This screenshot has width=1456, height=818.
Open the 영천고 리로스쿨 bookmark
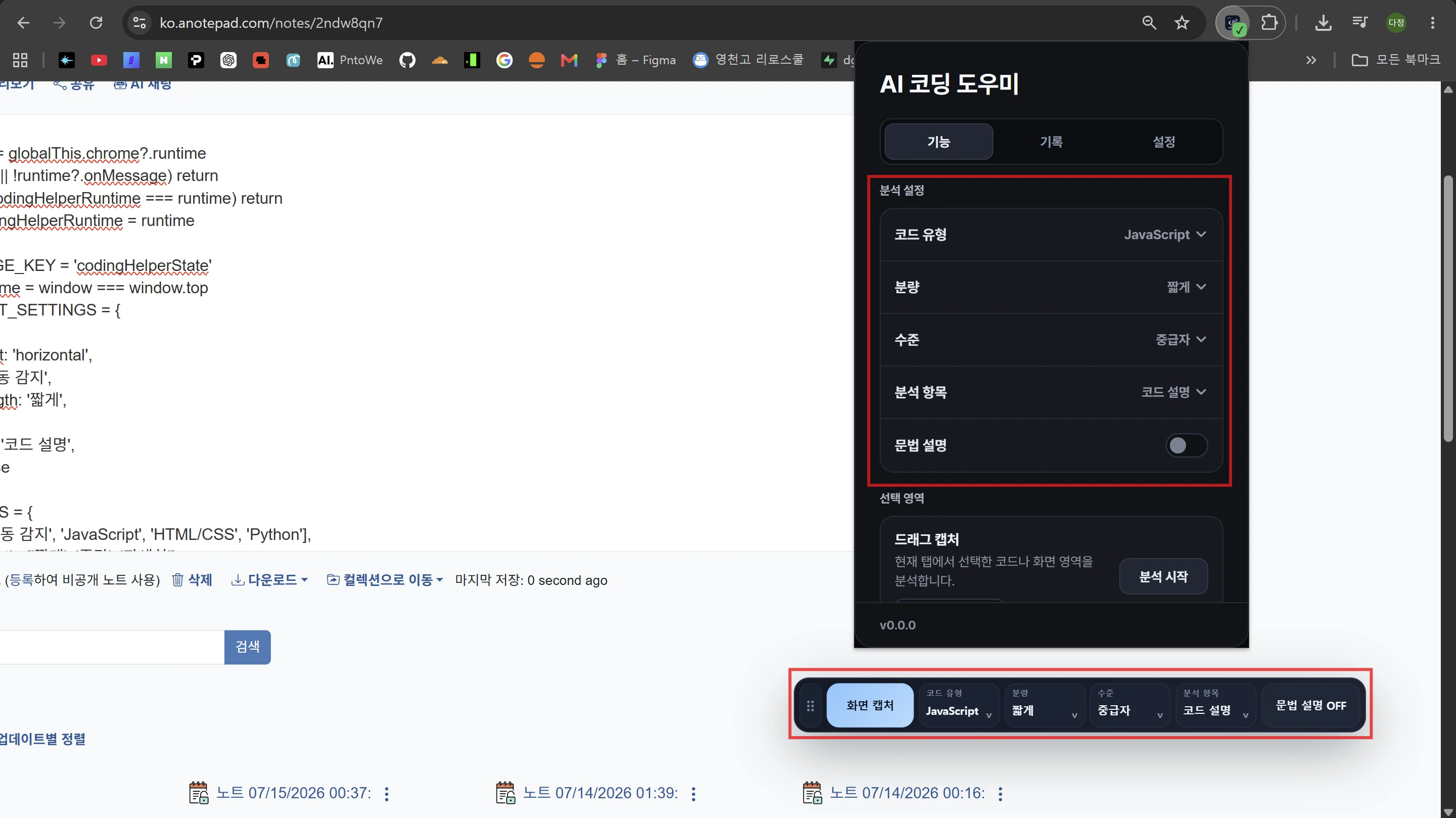click(x=748, y=60)
